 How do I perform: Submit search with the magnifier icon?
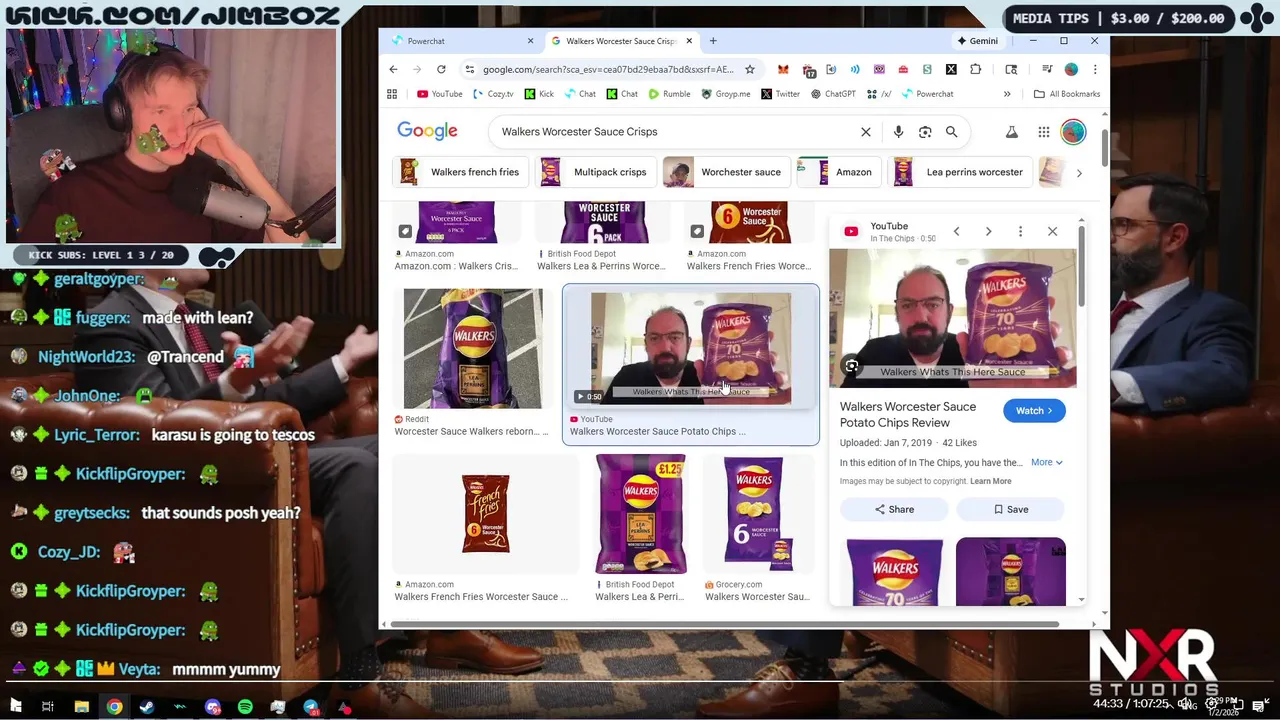tap(952, 132)
